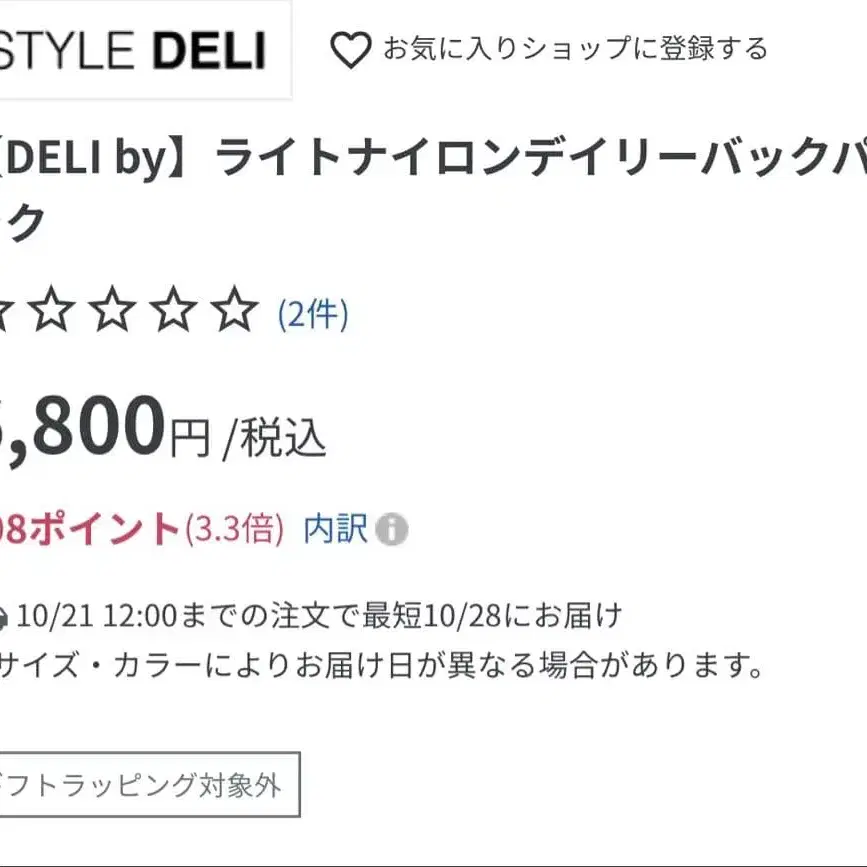Click the 10/21 12:00 delivery estimate line
The image size is (867, 867).
coord(319,615)
